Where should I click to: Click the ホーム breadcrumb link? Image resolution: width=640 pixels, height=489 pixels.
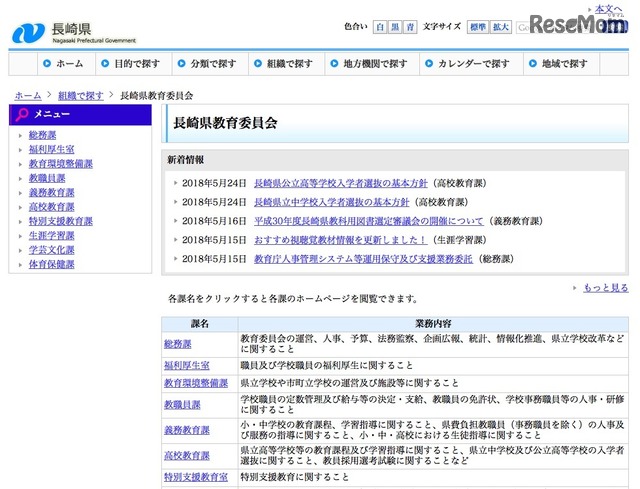[28, 96]
